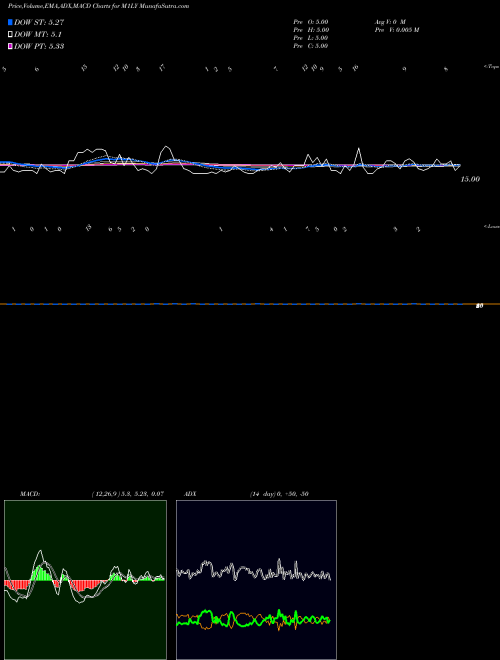Viewport: 500px width, 660px height.
Task: Click the 'Pre O: 5.00' open value
Action: point(311,22)
